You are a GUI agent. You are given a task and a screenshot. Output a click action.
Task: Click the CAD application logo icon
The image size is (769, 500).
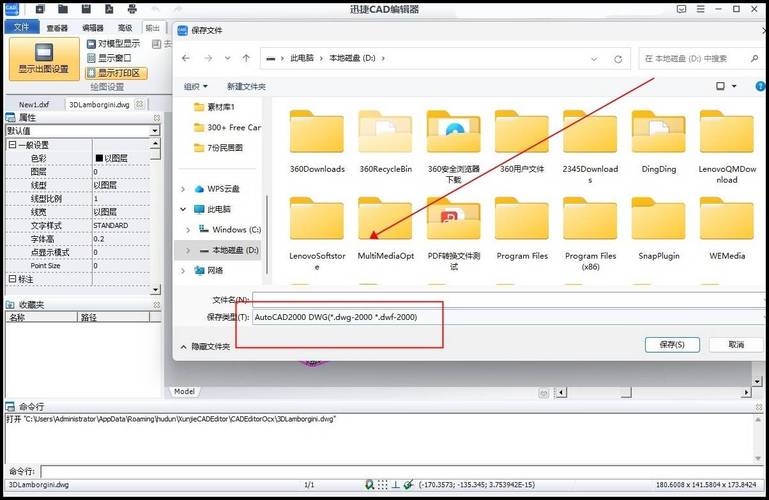[11, 9]
